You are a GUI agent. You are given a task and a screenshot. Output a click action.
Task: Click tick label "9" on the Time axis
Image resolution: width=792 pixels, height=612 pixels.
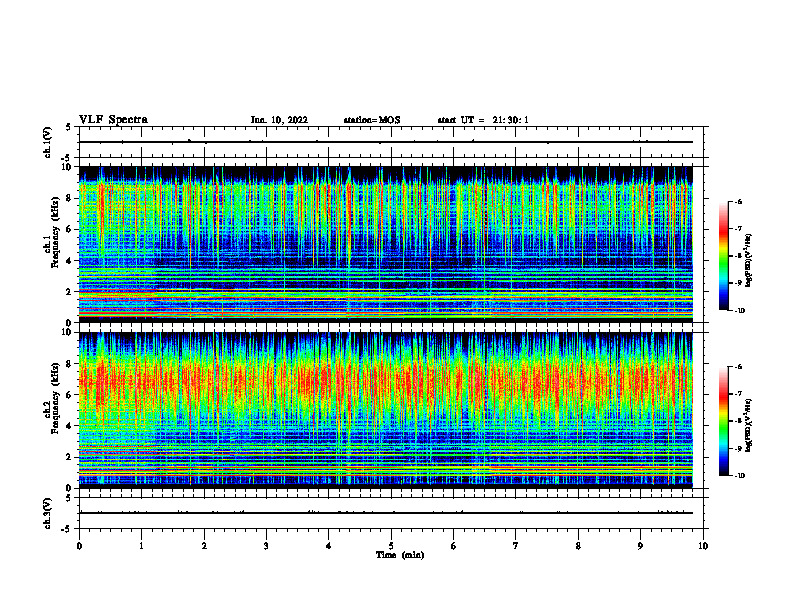tap(640, 546)
